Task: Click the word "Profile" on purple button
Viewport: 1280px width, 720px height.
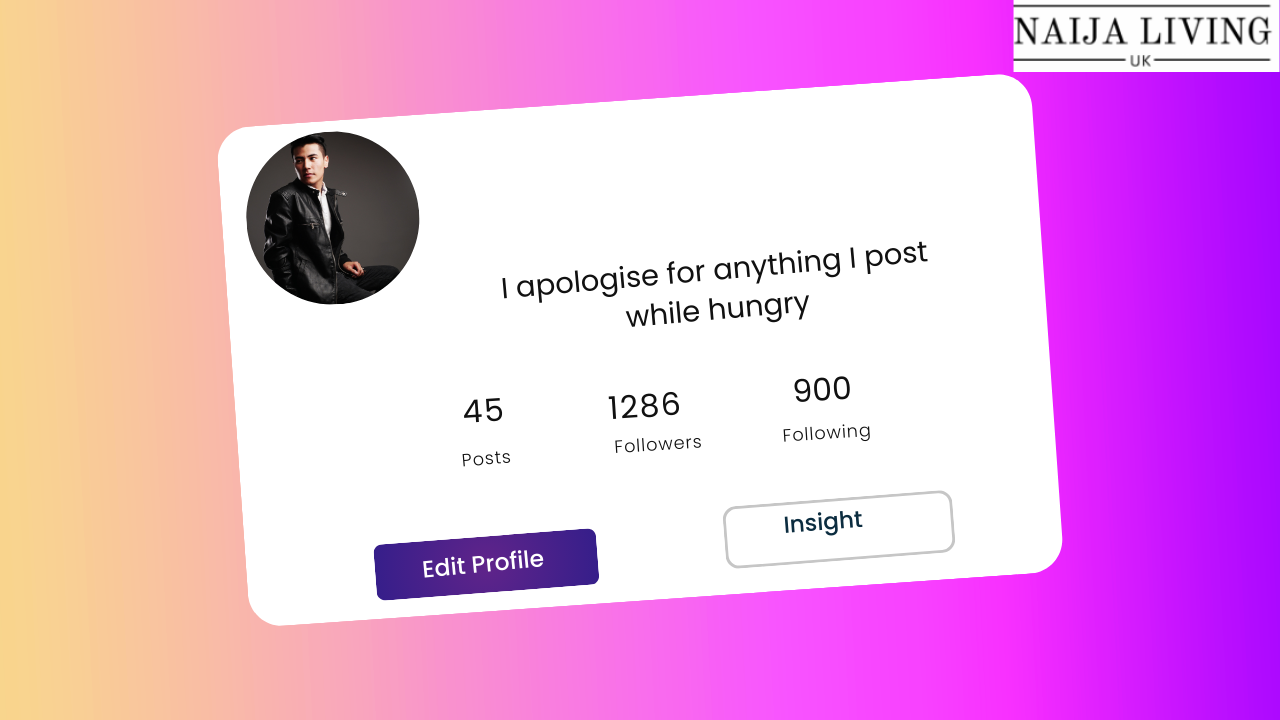Action: (x=507, y=562)
